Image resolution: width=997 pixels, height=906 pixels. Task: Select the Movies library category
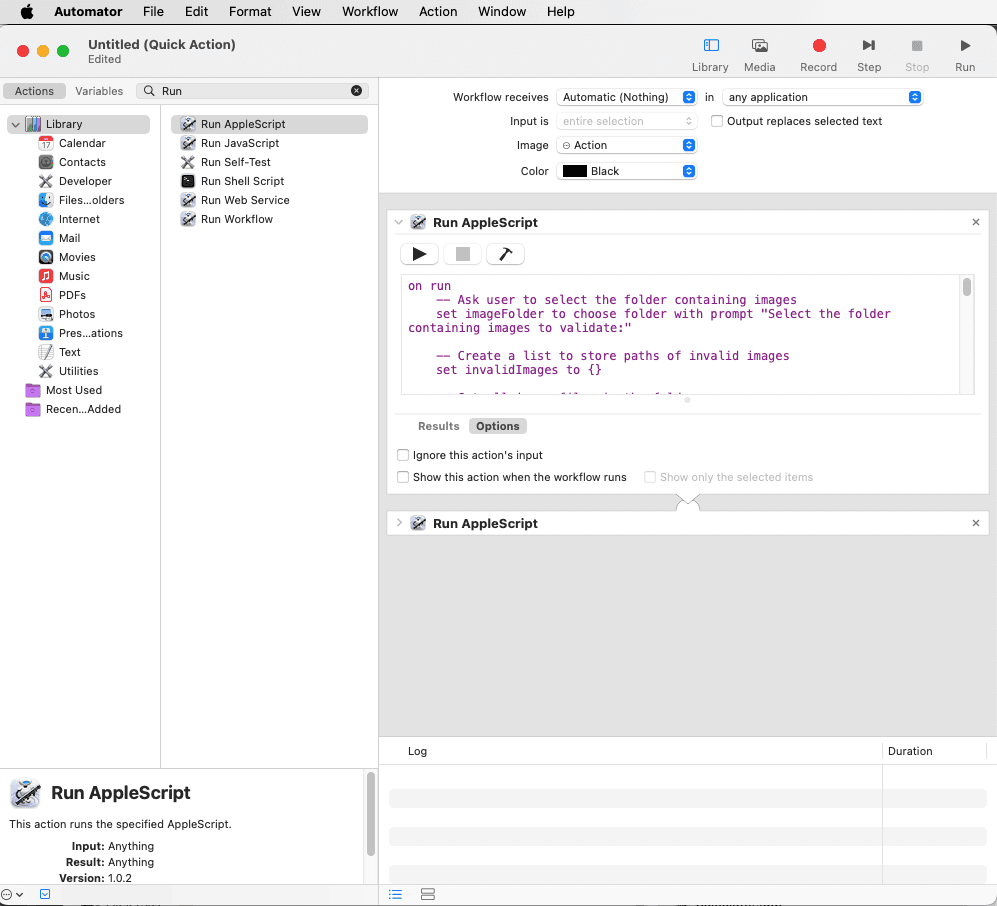(x=77, y=257)
